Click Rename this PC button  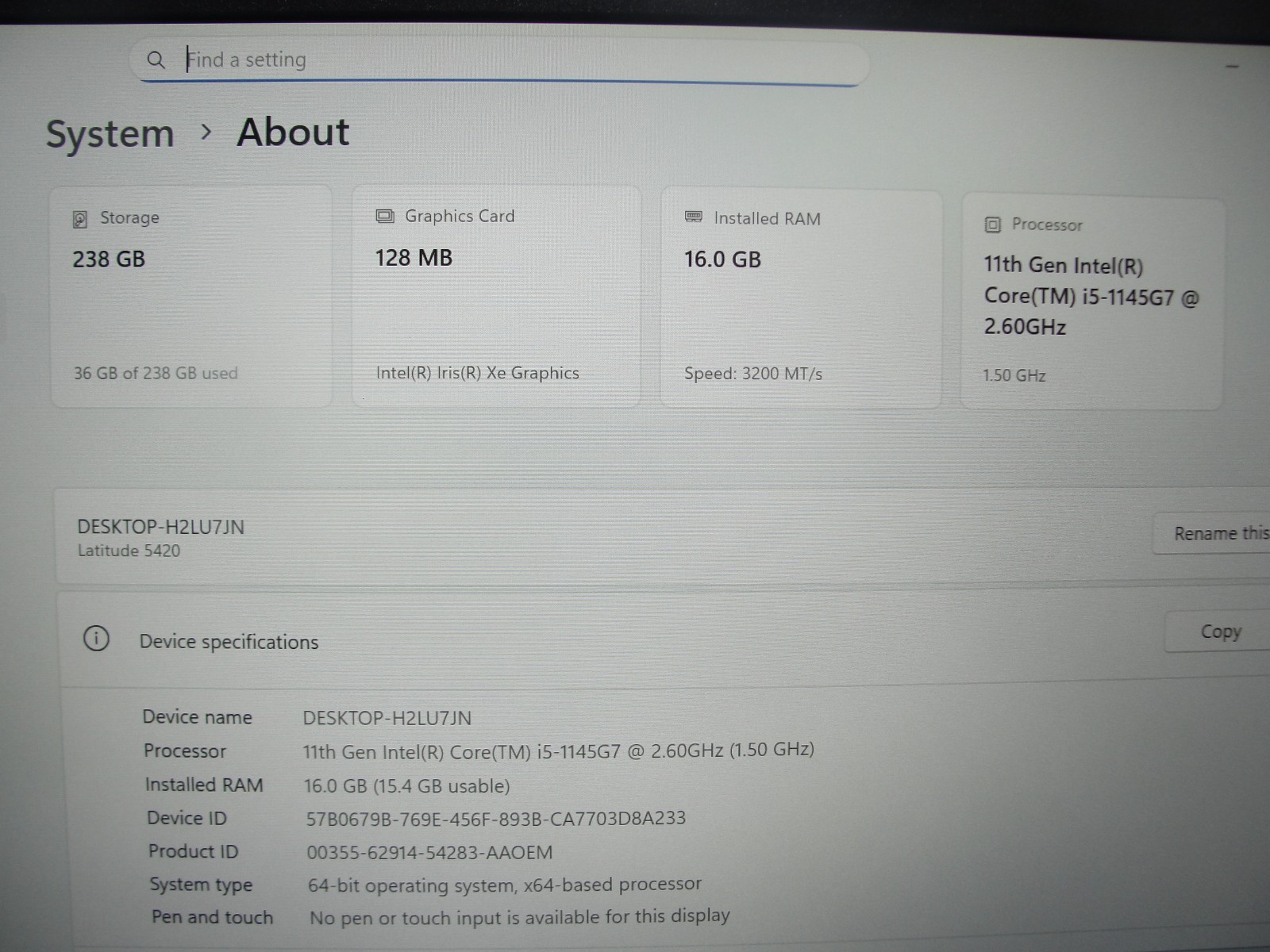1212,534
